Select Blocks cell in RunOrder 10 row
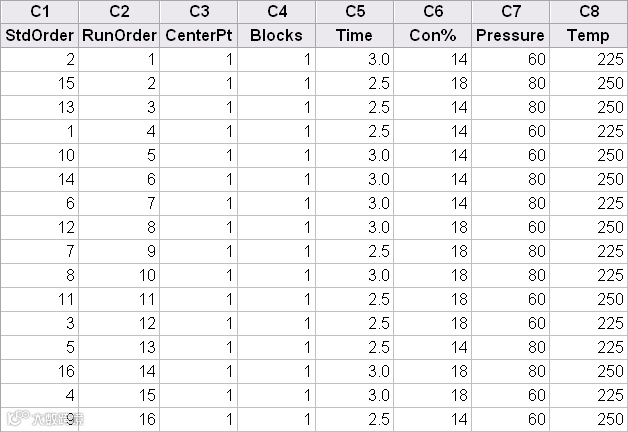The height and width of the screenshot is (432, 628). click(x=277, y=275)
